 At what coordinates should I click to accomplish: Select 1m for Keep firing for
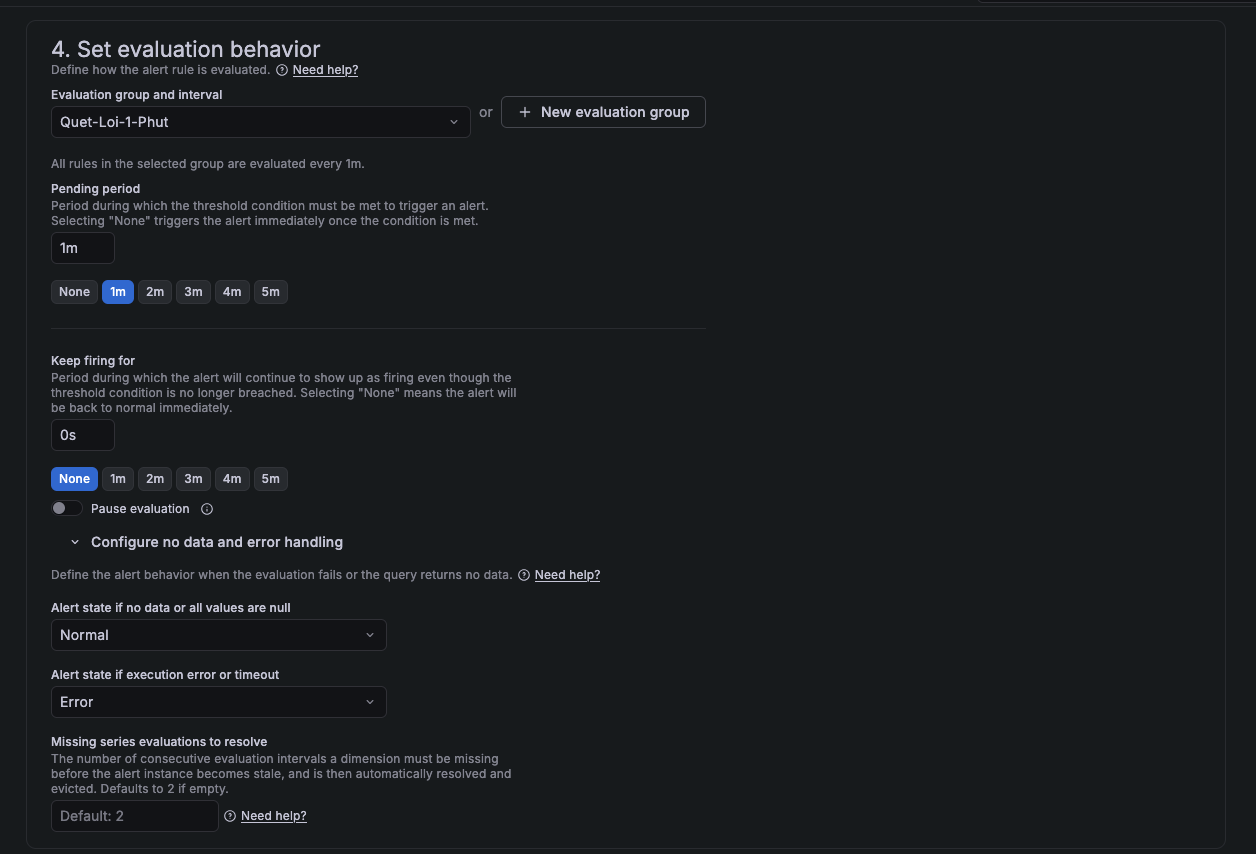click(118, 479)
